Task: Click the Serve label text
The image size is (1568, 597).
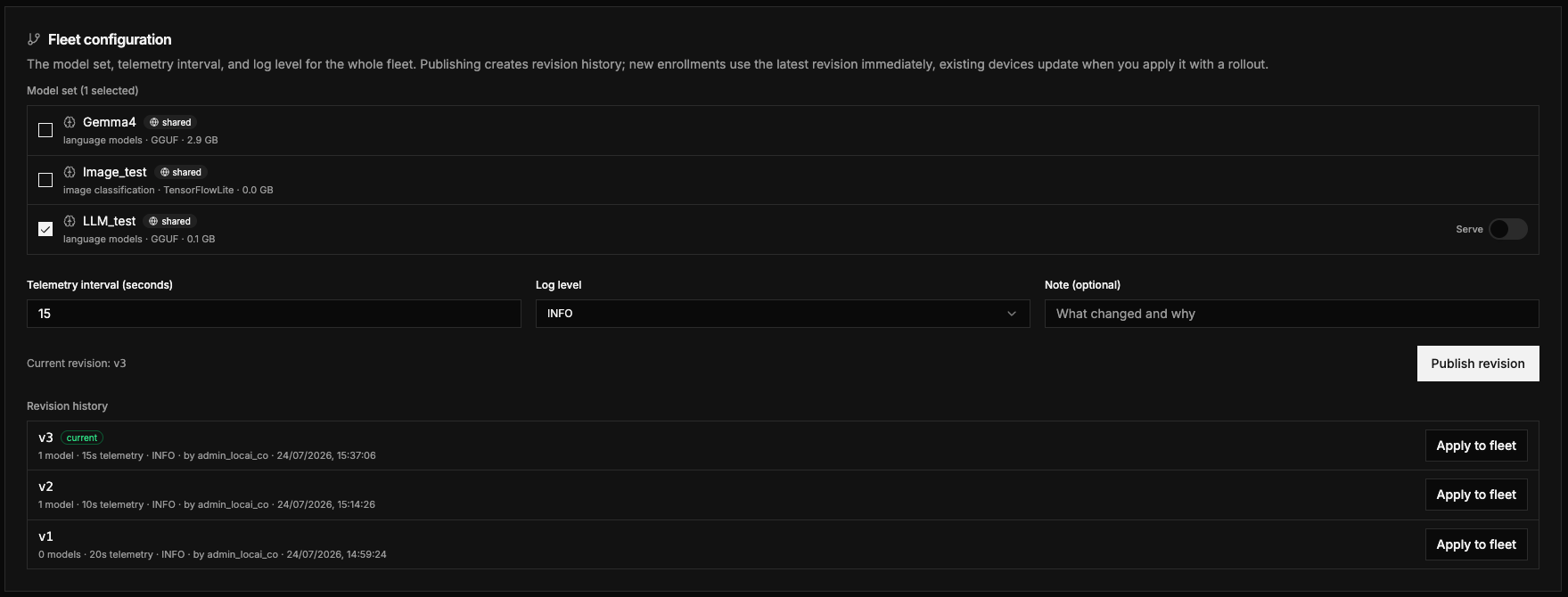Action: [1469, 229]
